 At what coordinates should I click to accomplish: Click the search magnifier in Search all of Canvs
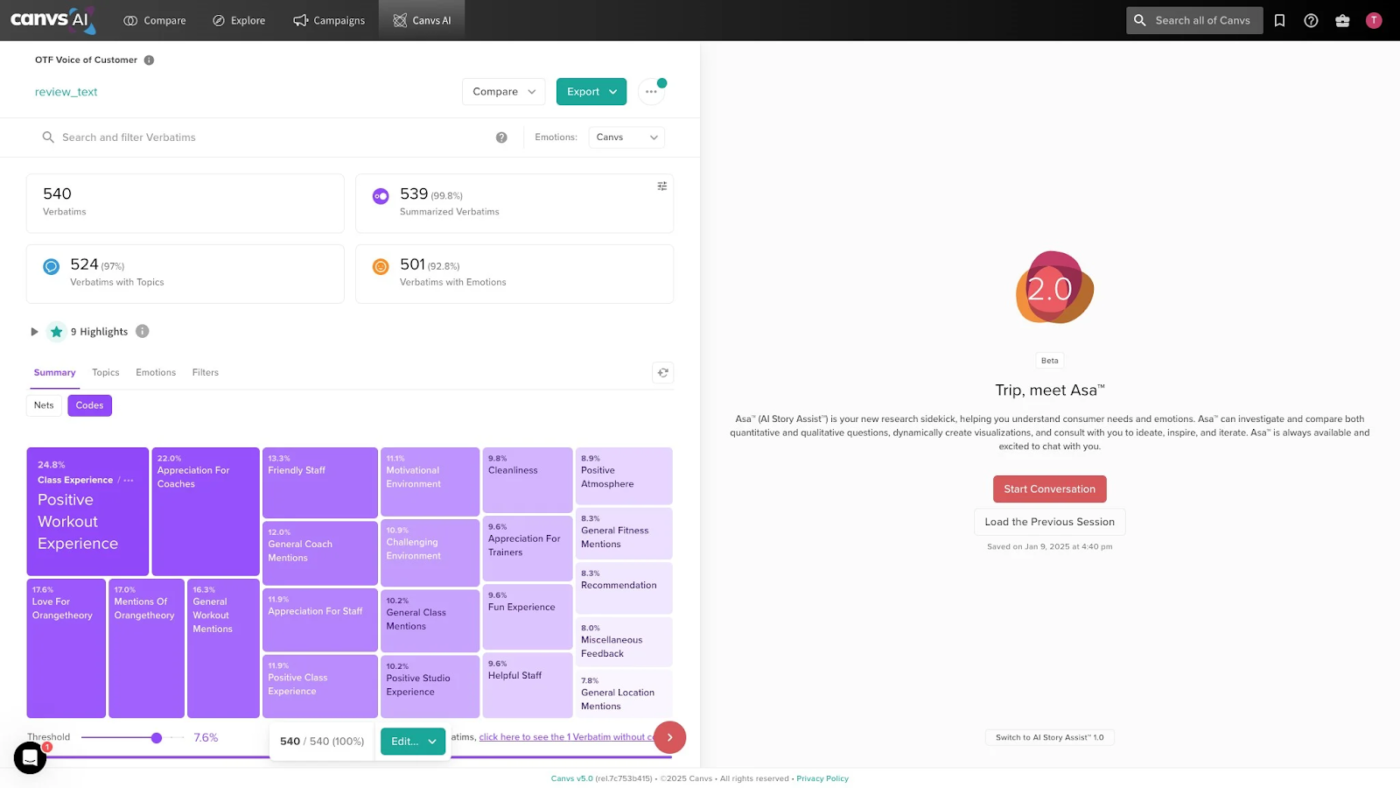click(x=1140, y=20)
